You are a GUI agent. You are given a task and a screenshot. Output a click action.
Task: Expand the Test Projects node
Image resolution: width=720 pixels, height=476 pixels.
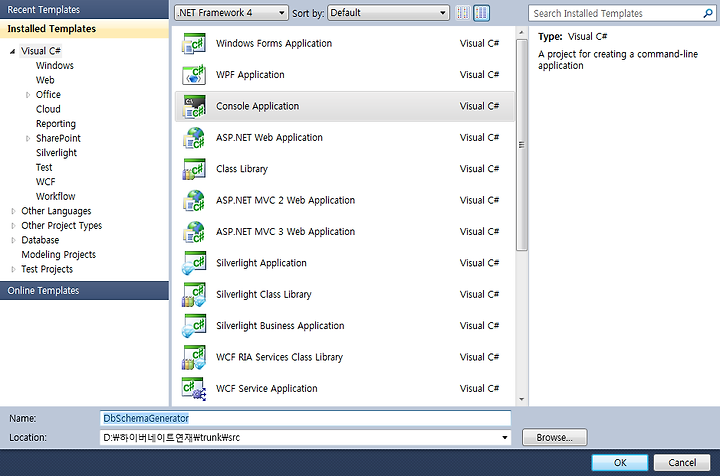pos(13,269)
